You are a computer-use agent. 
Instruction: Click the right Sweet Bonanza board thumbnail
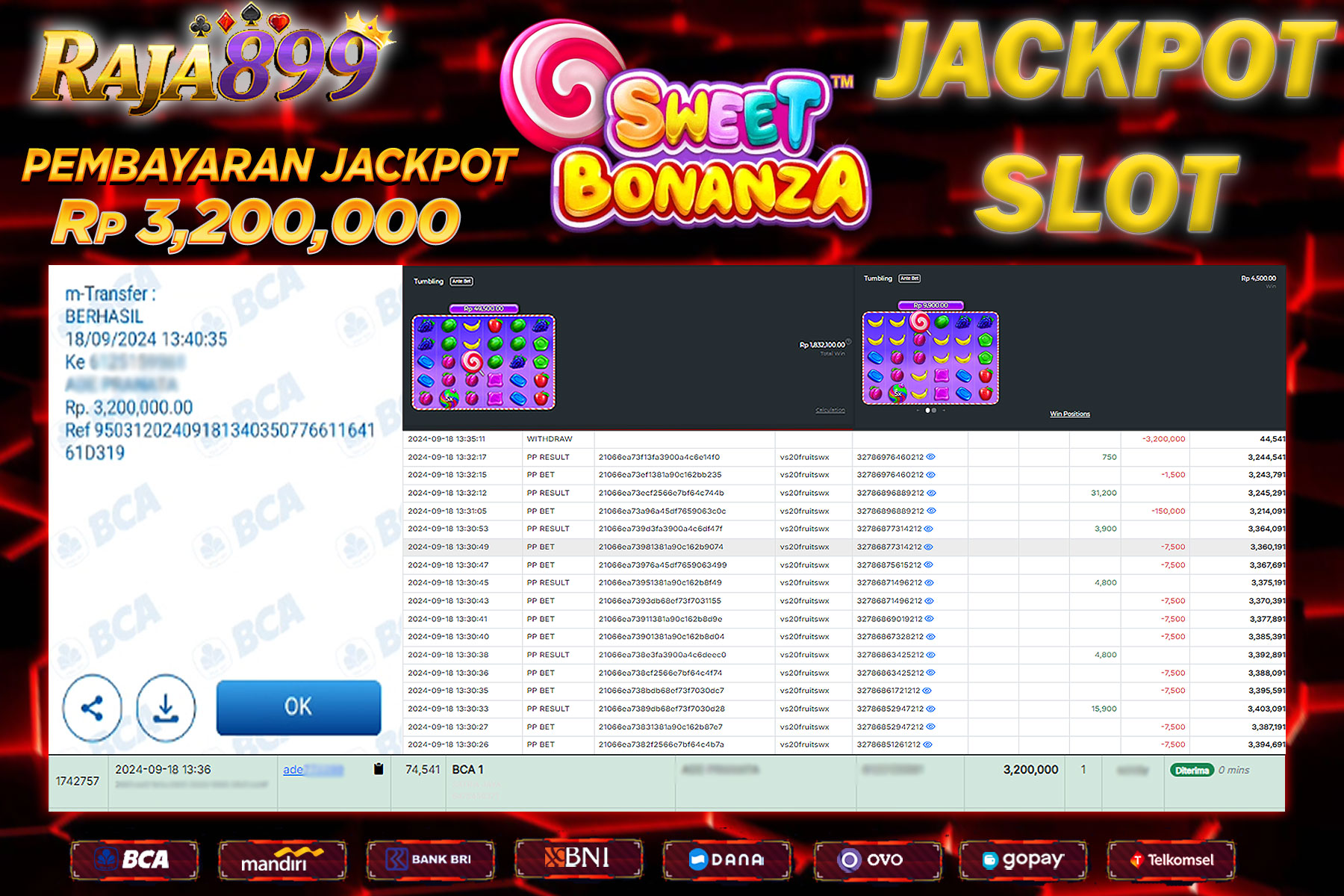[x=930, y=358]
